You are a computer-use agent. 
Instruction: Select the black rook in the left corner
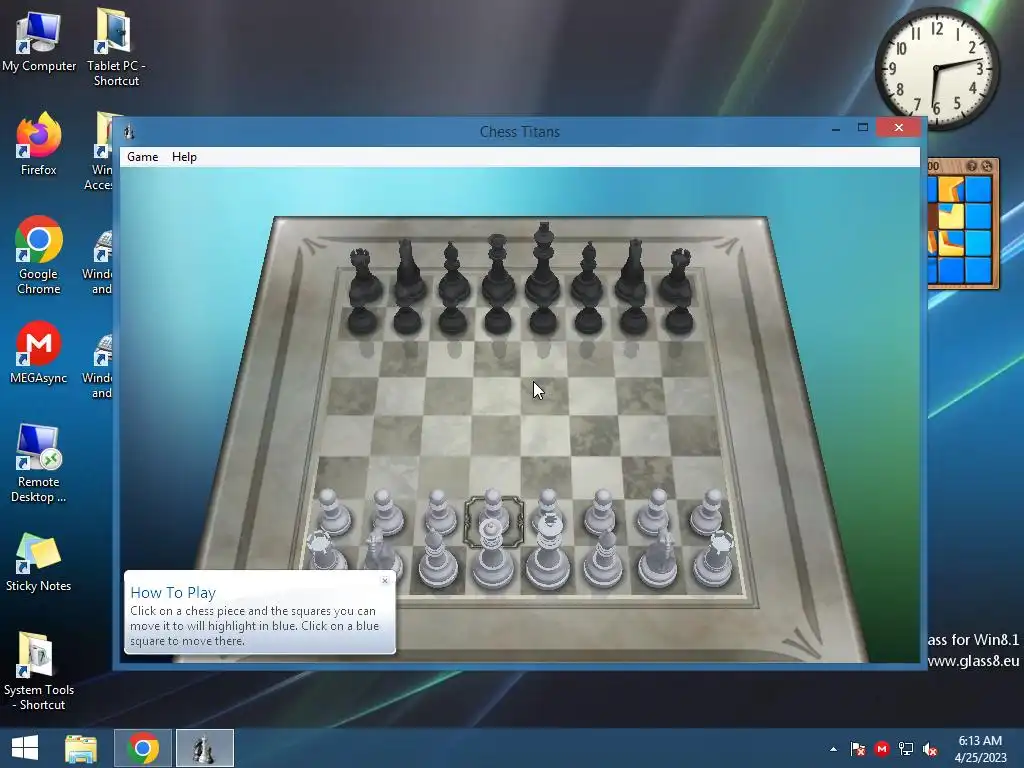click(x=362, y=278)
